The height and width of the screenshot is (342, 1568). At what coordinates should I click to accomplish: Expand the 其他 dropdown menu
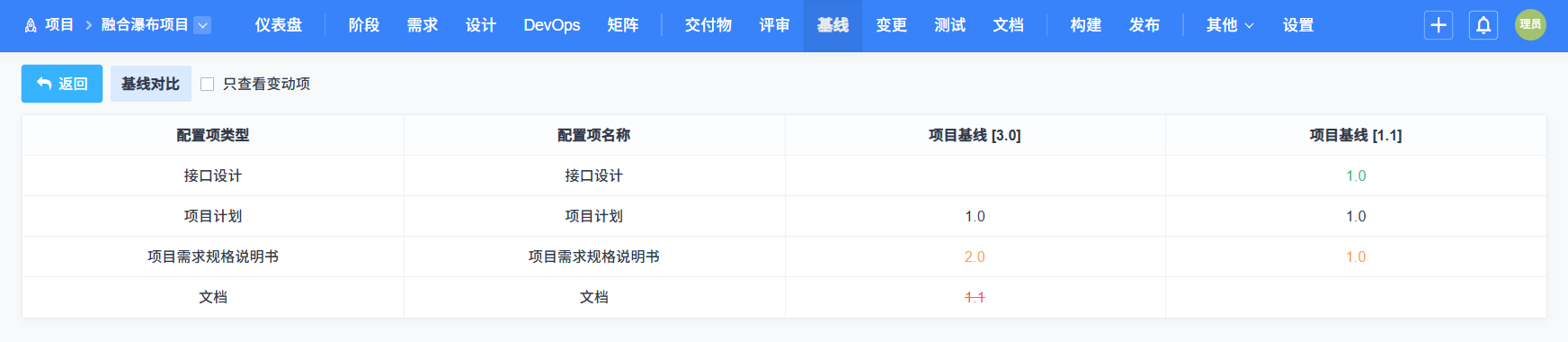(1230, 25)
